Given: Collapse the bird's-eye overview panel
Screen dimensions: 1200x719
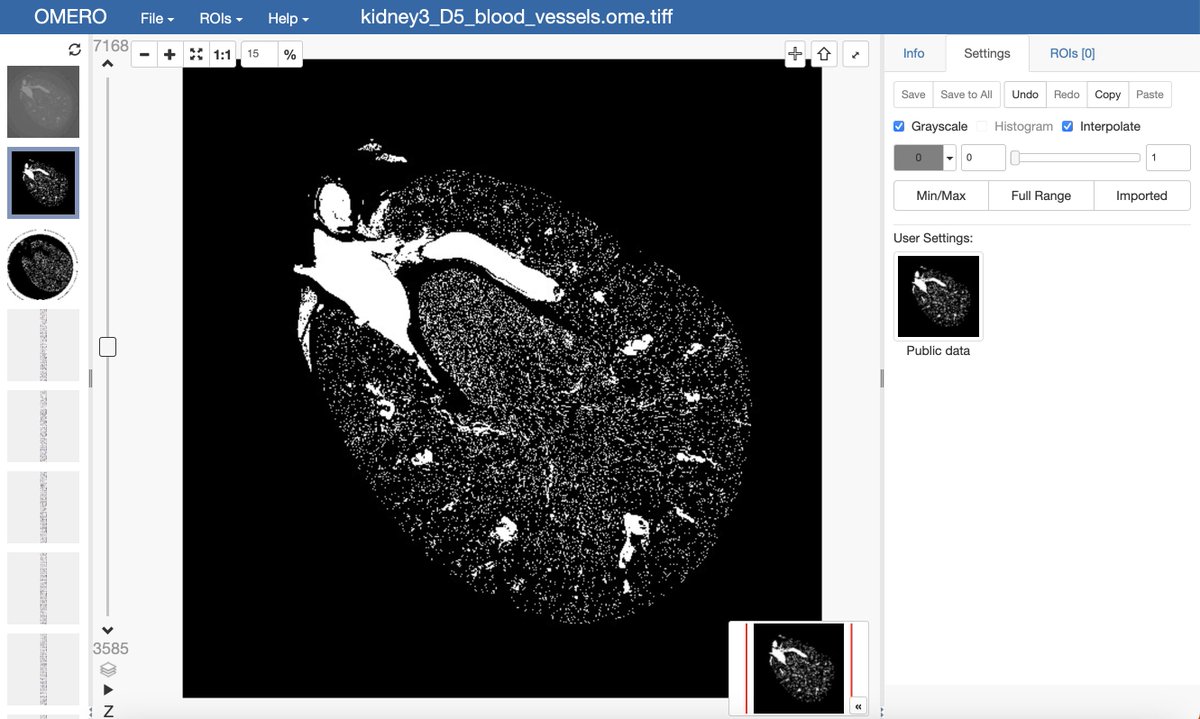Looking at the screenshot, I should tap(858, 706).
